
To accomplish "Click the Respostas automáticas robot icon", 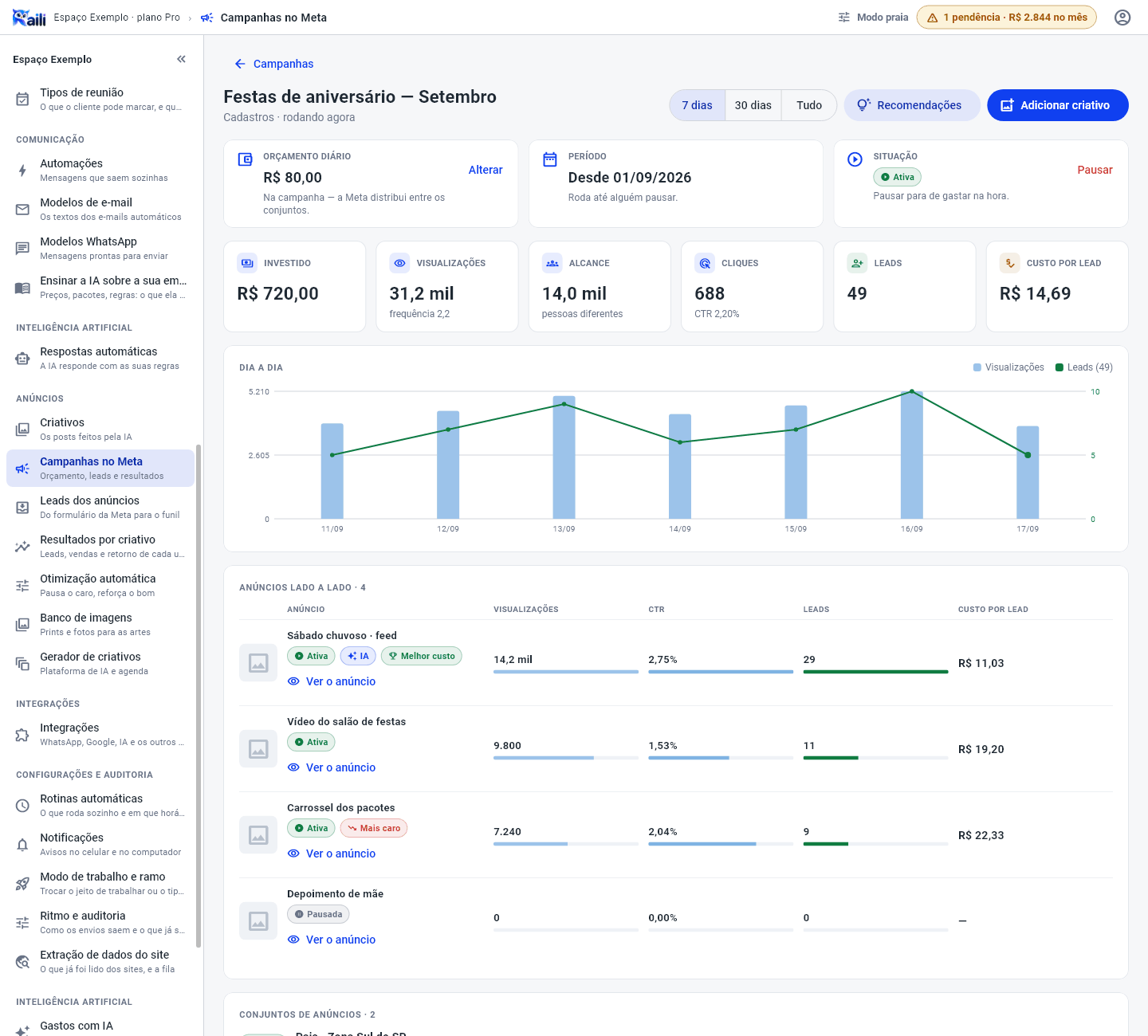I will coord(22,358).
